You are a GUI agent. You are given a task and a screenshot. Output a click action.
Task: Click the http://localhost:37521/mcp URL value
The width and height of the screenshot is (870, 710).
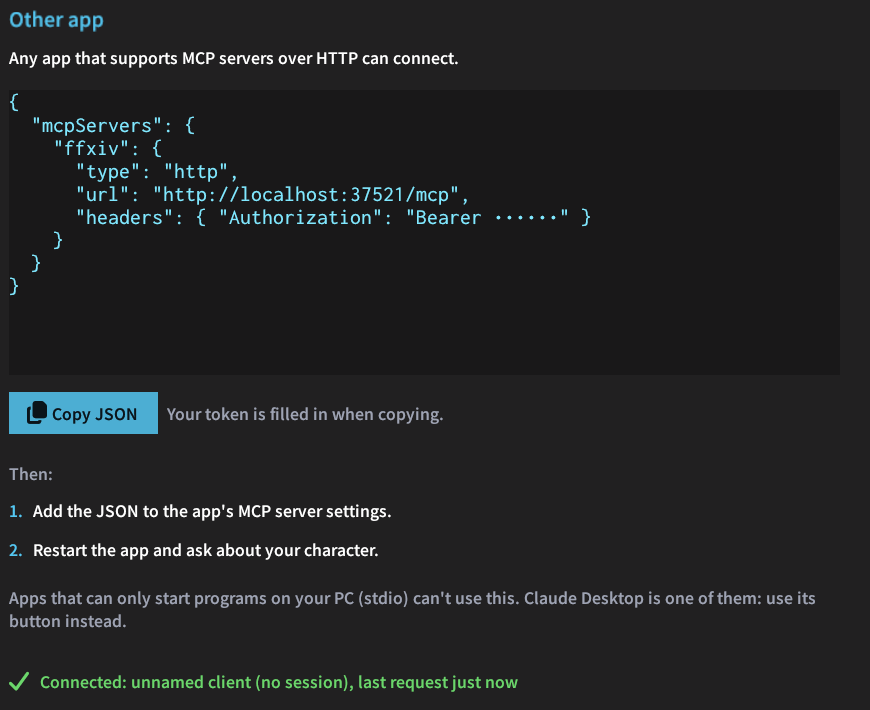point(306,195)
